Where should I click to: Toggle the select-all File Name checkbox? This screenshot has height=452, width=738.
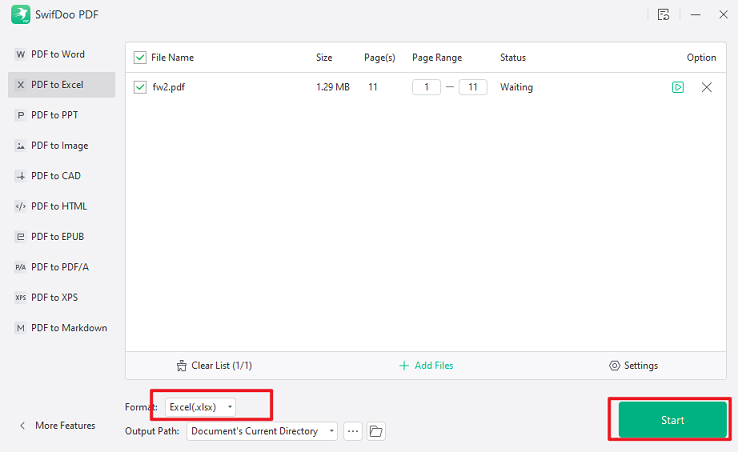(140, 57)
